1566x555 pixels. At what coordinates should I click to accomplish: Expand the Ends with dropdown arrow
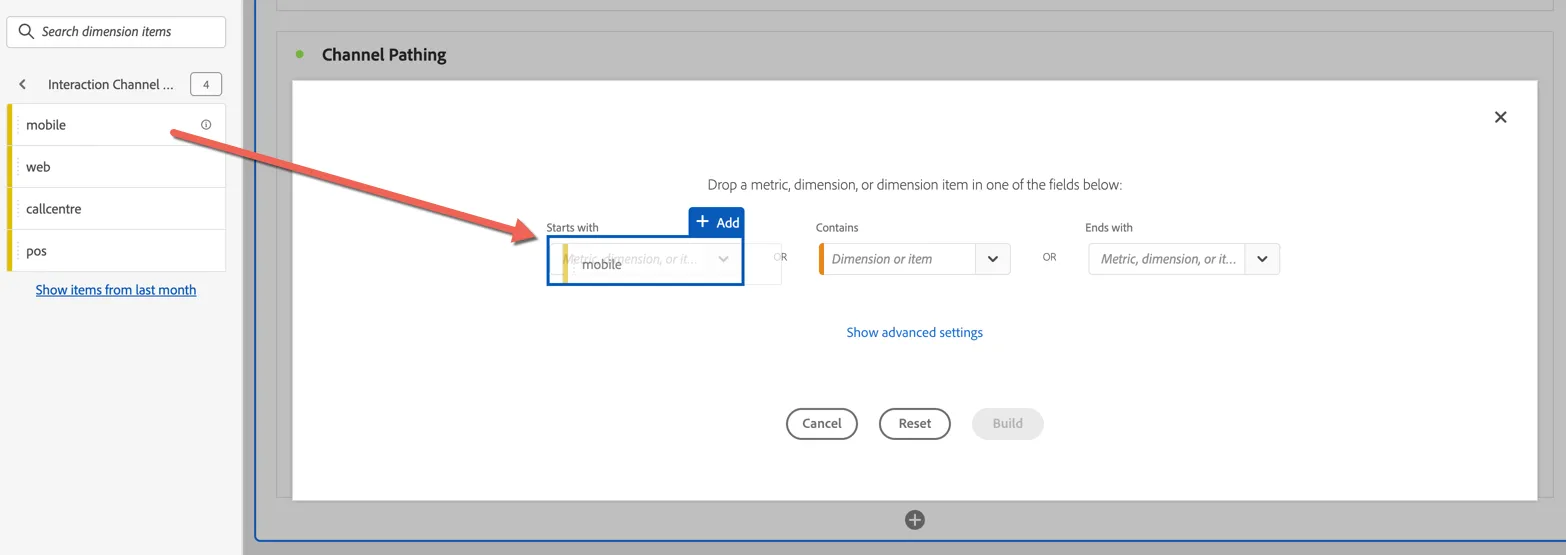(1262, 259)
